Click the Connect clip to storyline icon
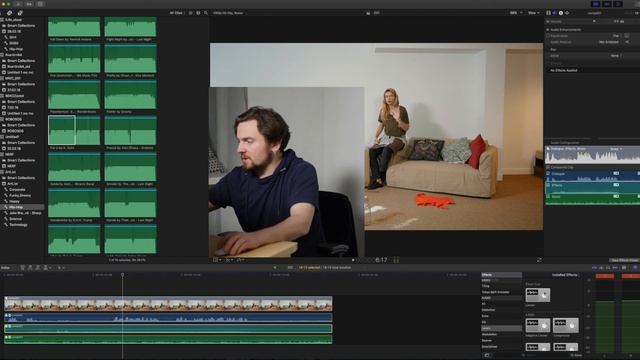This screenshot has width=640, height=360. (x=23, y=268)
